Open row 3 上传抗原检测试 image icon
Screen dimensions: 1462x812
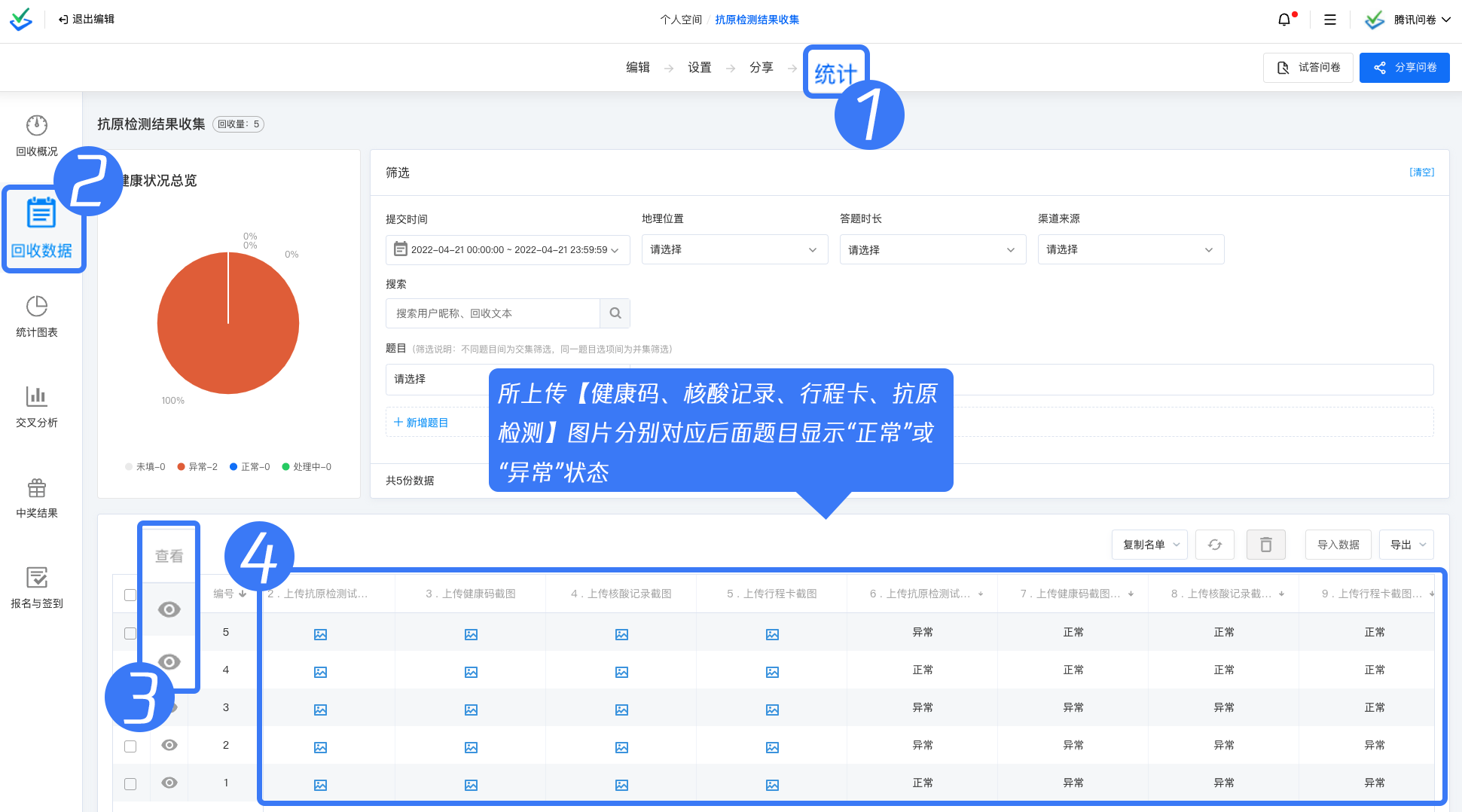click(320, 710)
